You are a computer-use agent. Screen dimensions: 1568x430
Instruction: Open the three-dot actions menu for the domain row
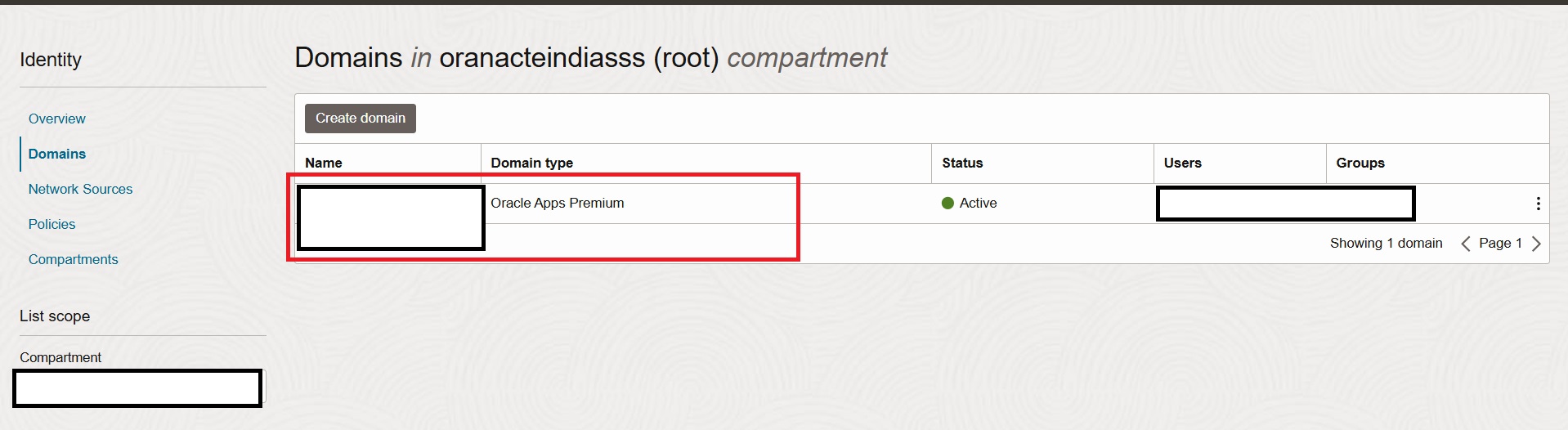(1538, 204)
